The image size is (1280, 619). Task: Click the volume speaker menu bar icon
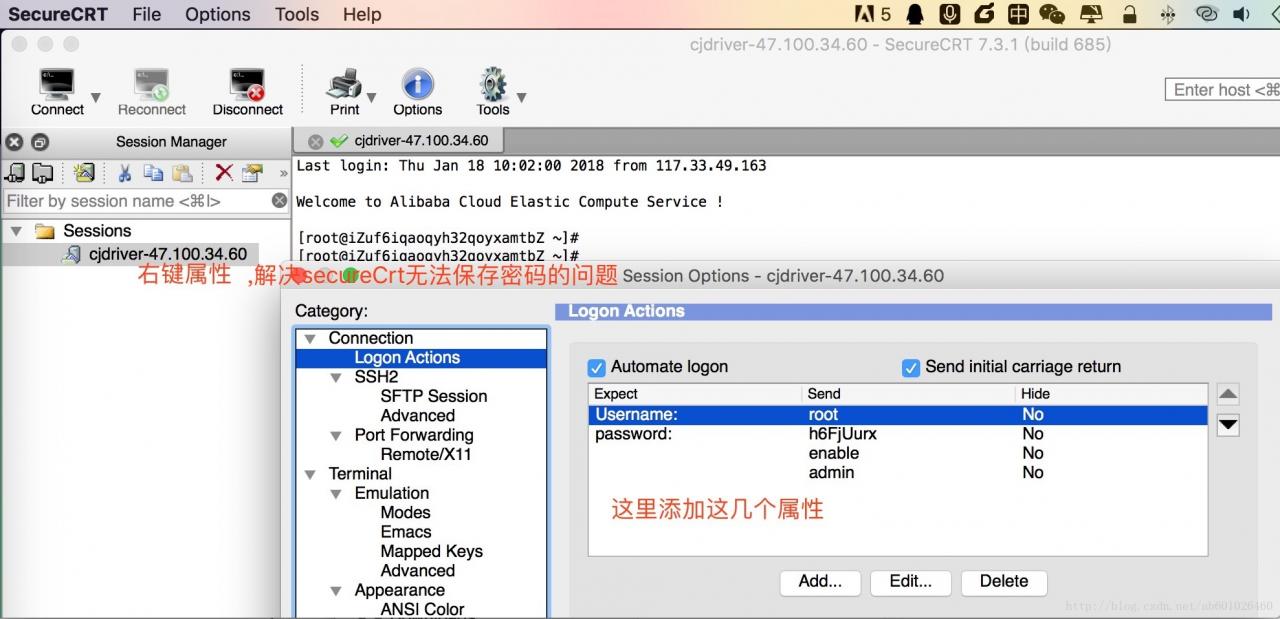pos(1242,14)
